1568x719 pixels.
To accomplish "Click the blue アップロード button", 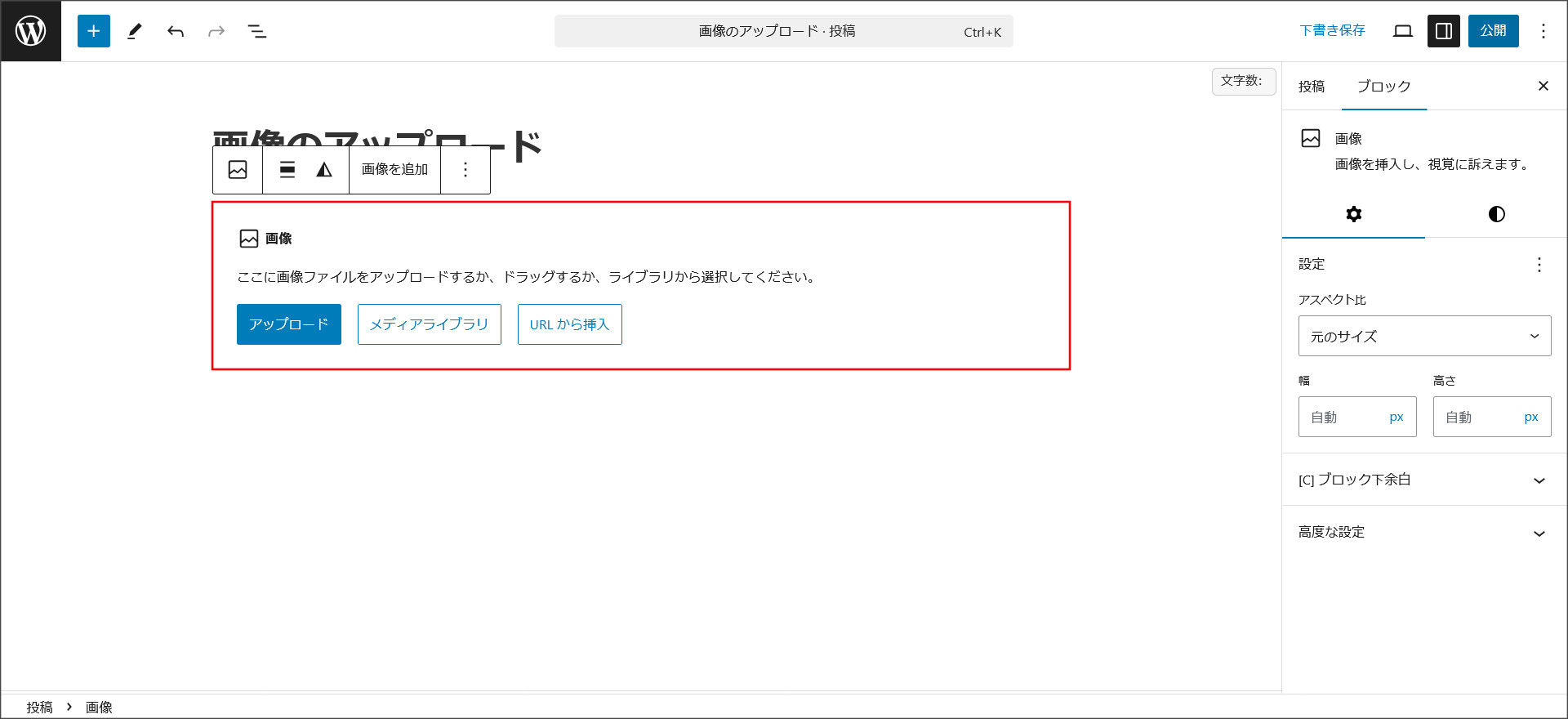I will pos(289,324).
